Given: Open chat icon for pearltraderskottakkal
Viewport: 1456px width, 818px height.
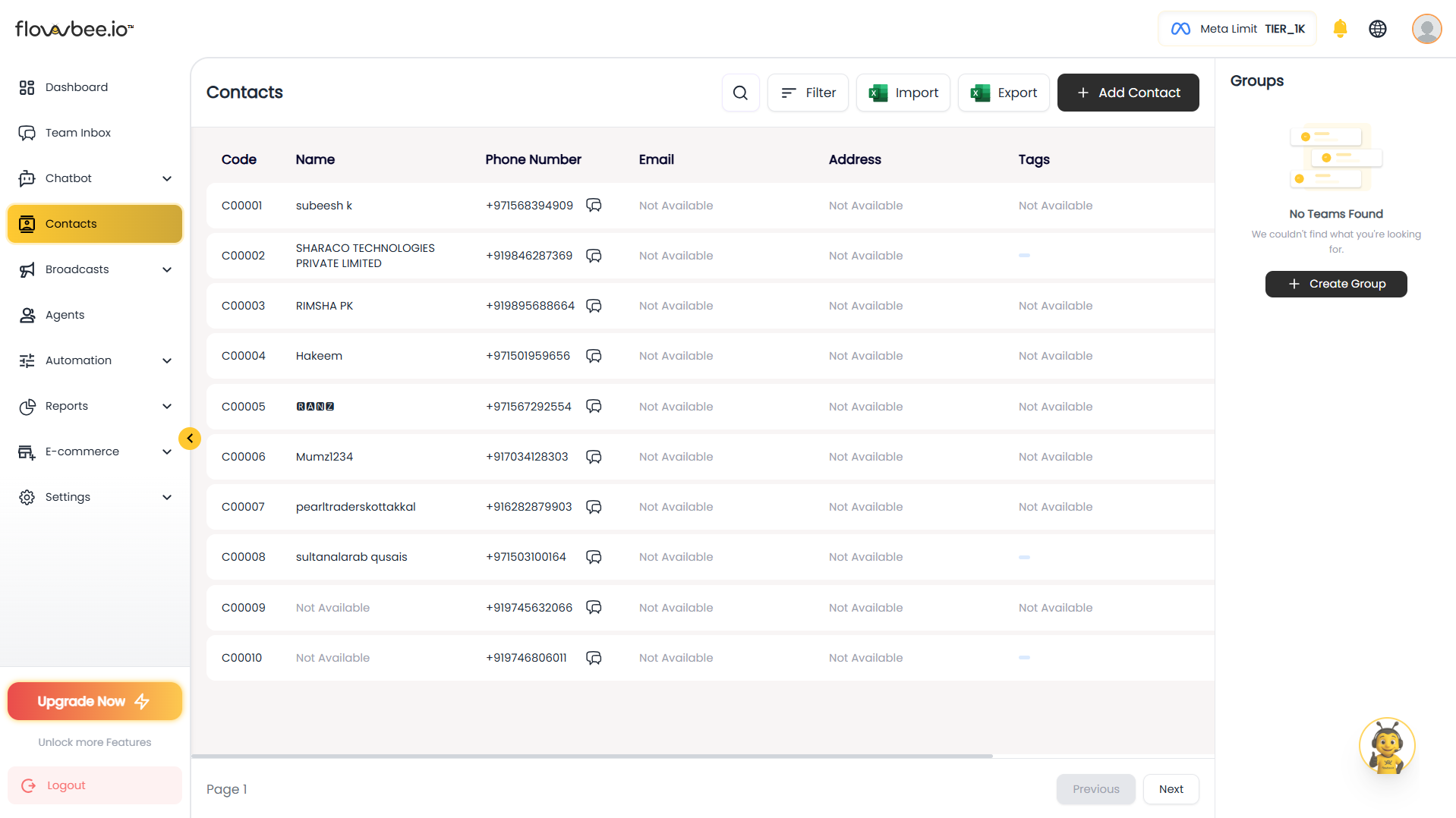Looking at the screenshot, I should point(594,507).
